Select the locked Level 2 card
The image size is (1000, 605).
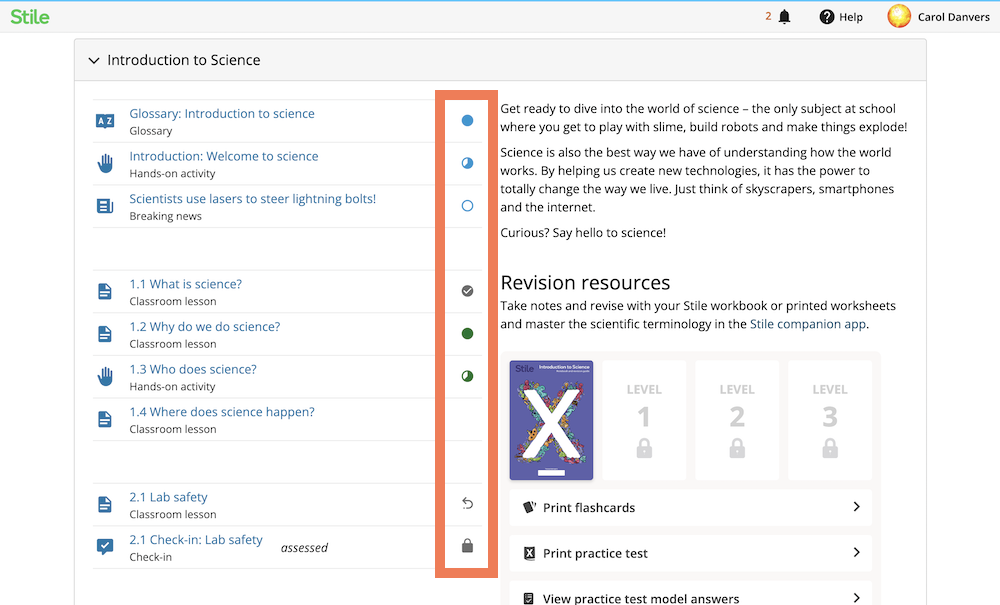click(737, 420)
